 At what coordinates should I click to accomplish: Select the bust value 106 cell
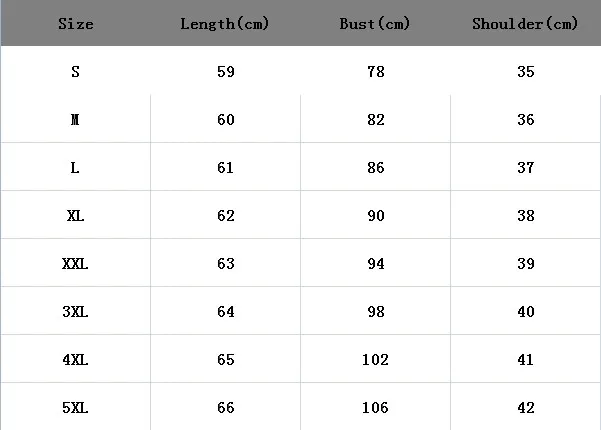pos(376,408)
